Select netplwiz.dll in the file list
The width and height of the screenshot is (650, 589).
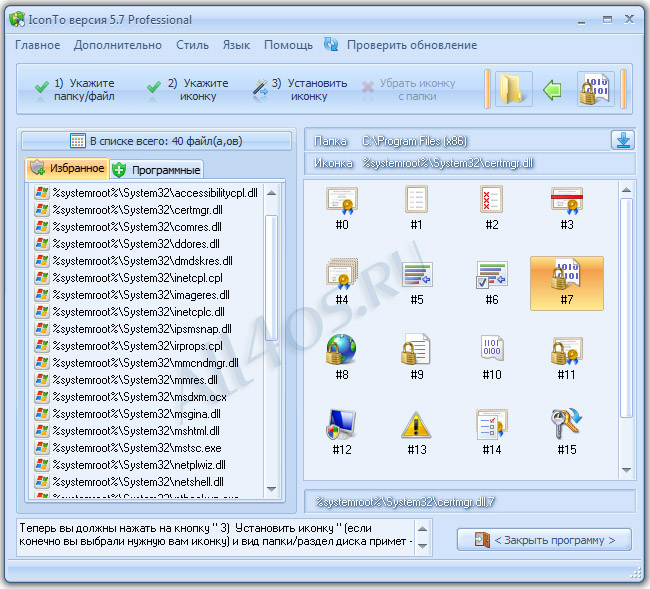131,465
